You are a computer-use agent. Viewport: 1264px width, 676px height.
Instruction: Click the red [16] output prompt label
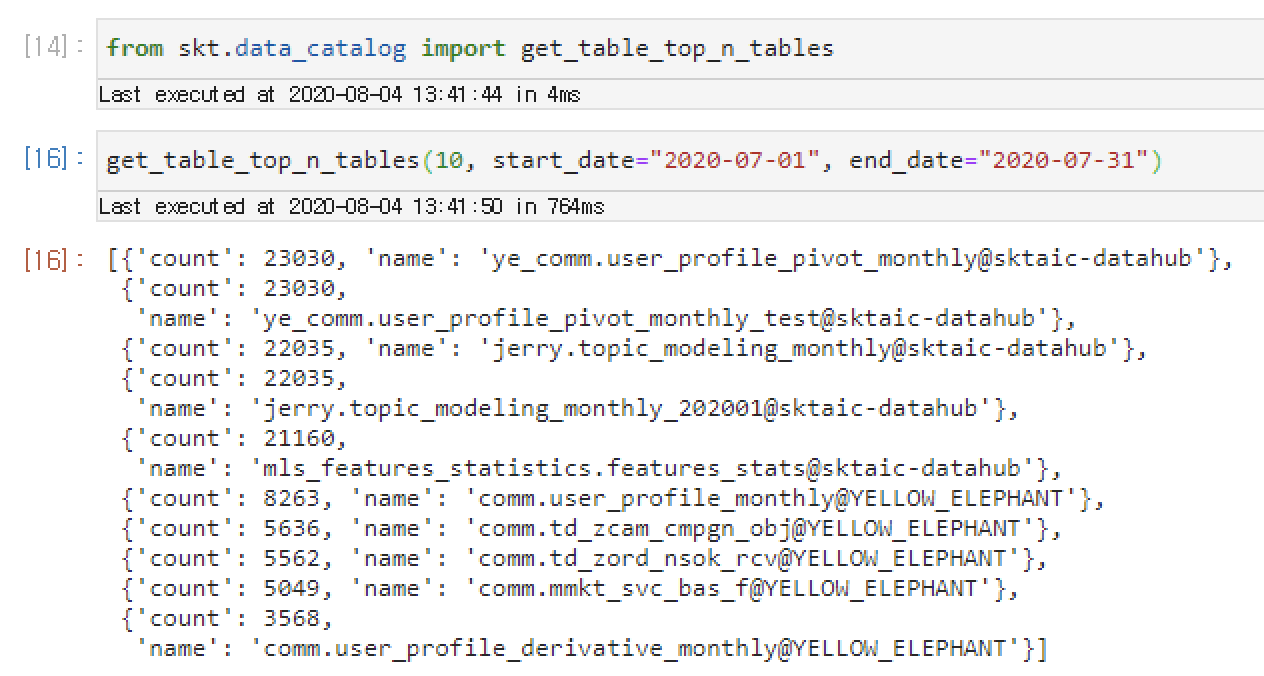click(x=52, y=259)
